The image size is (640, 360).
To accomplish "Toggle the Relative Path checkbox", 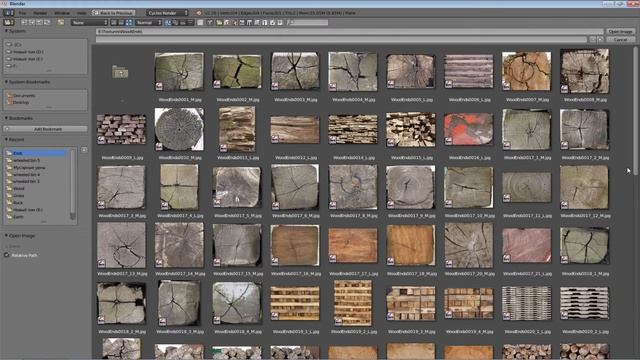I will tap(7, 255).
